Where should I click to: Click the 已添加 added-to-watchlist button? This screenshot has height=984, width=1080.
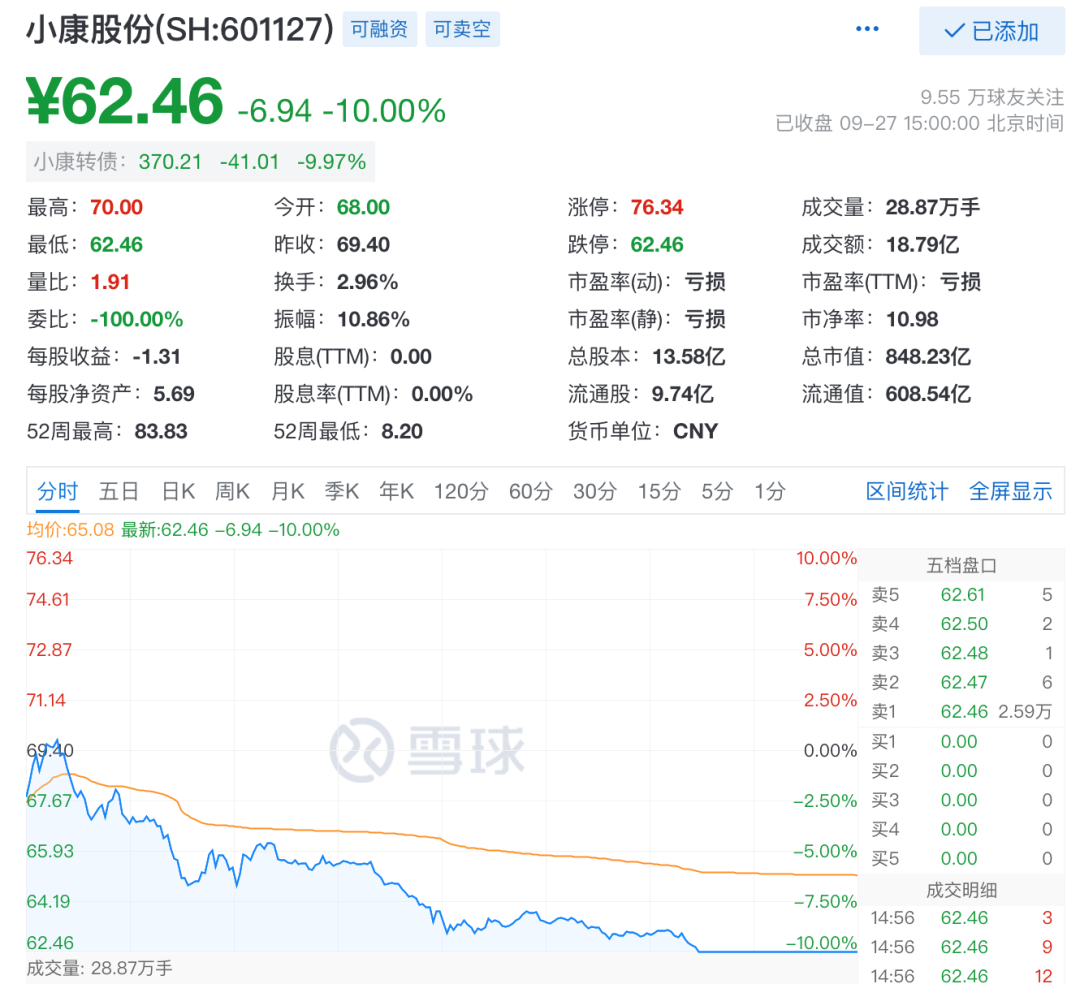pyautogui.click(x=991, y=31)
